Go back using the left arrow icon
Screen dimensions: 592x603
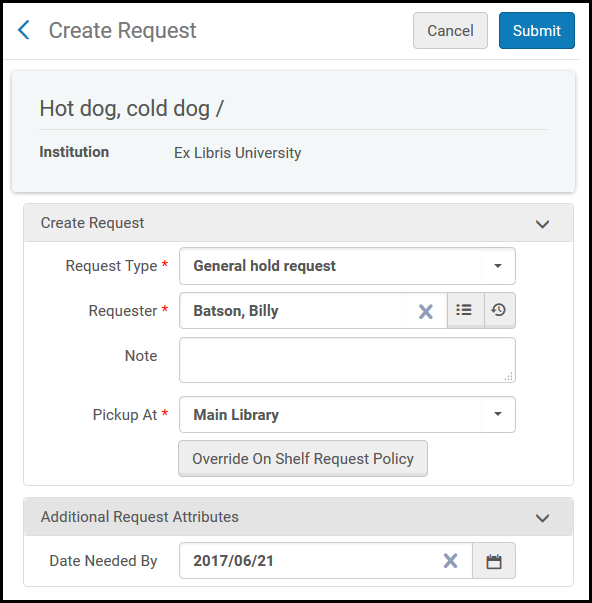click(24, 30)
